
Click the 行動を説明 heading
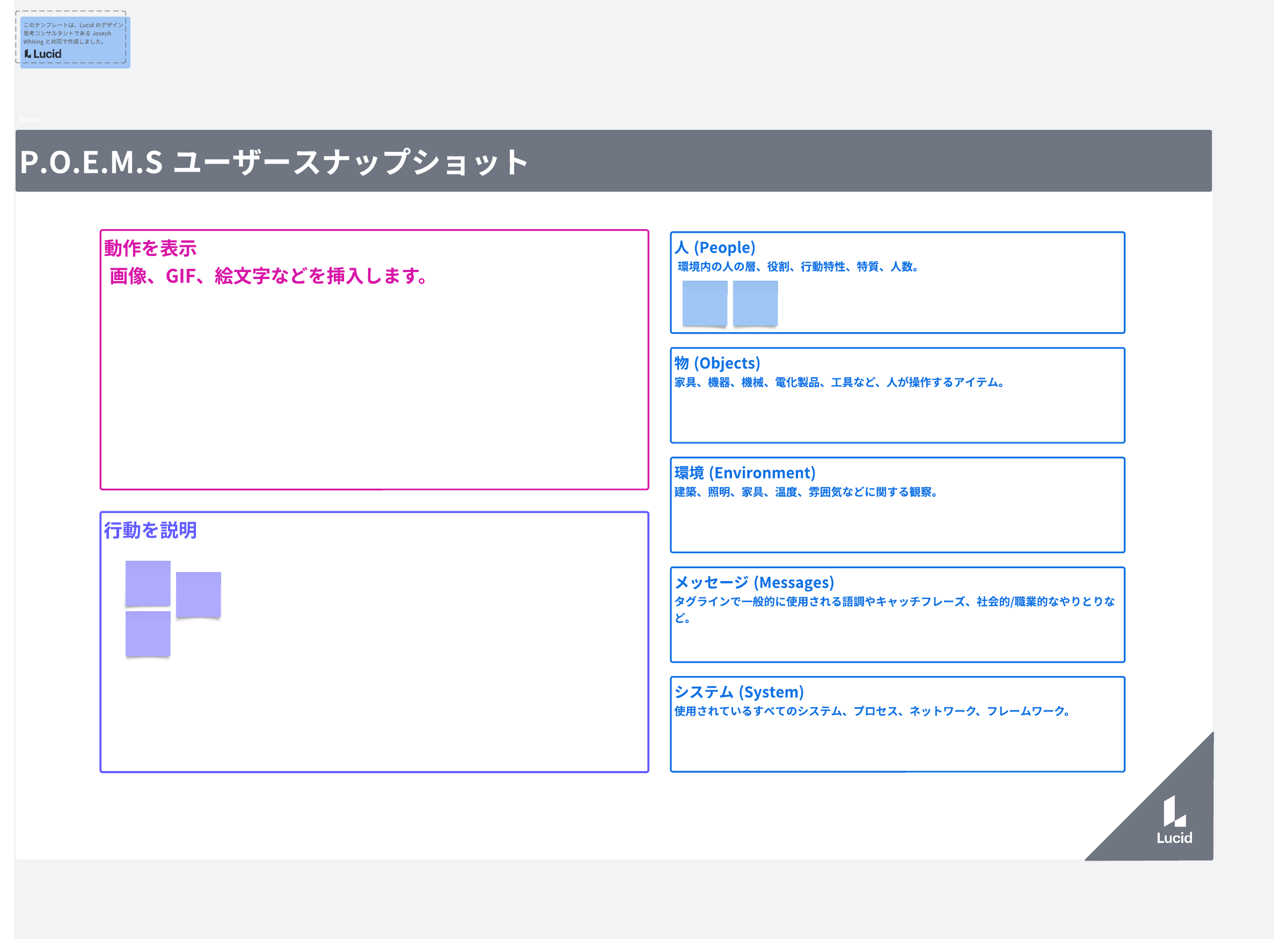coord(150,530)
